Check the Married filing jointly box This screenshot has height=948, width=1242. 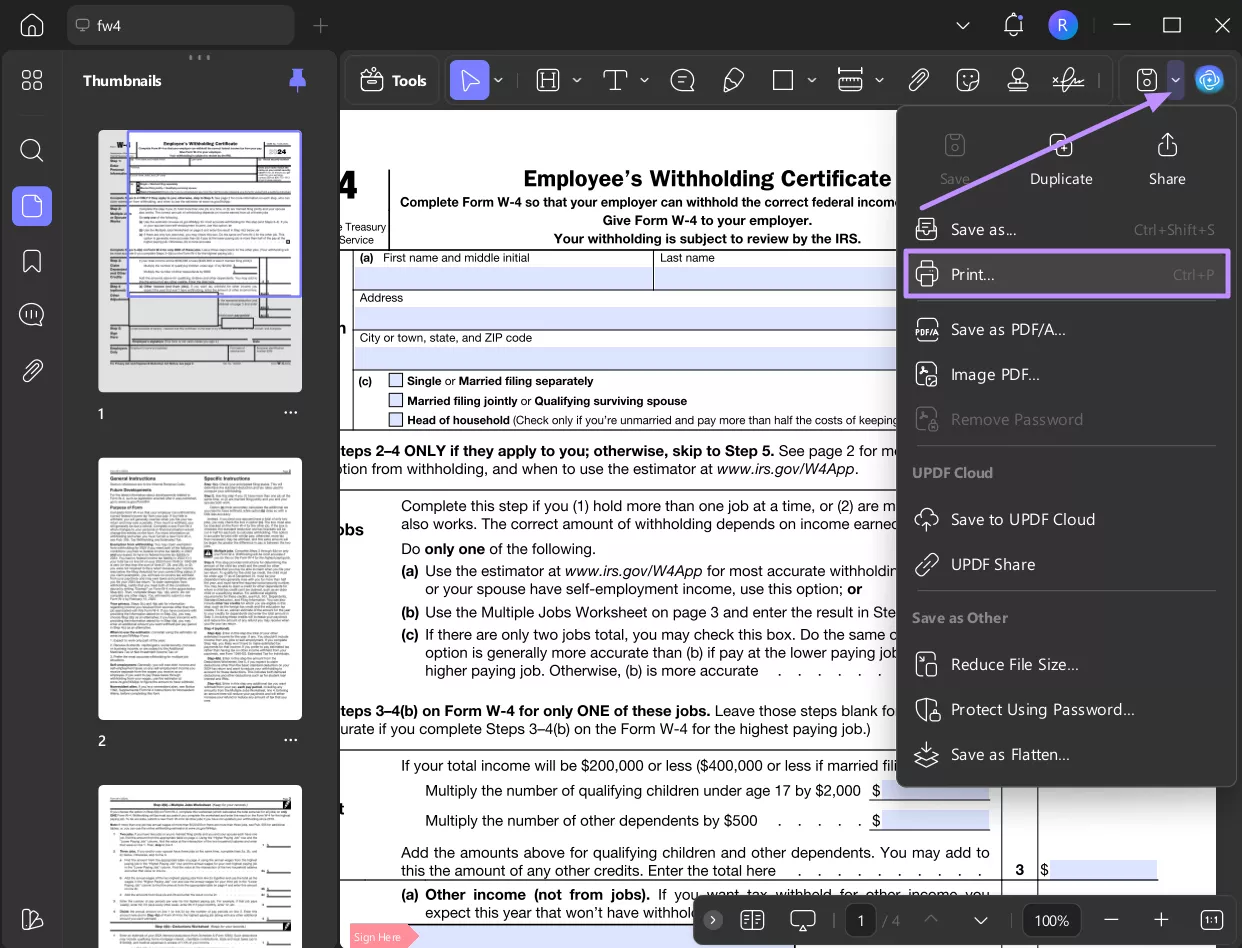point(396,400)
